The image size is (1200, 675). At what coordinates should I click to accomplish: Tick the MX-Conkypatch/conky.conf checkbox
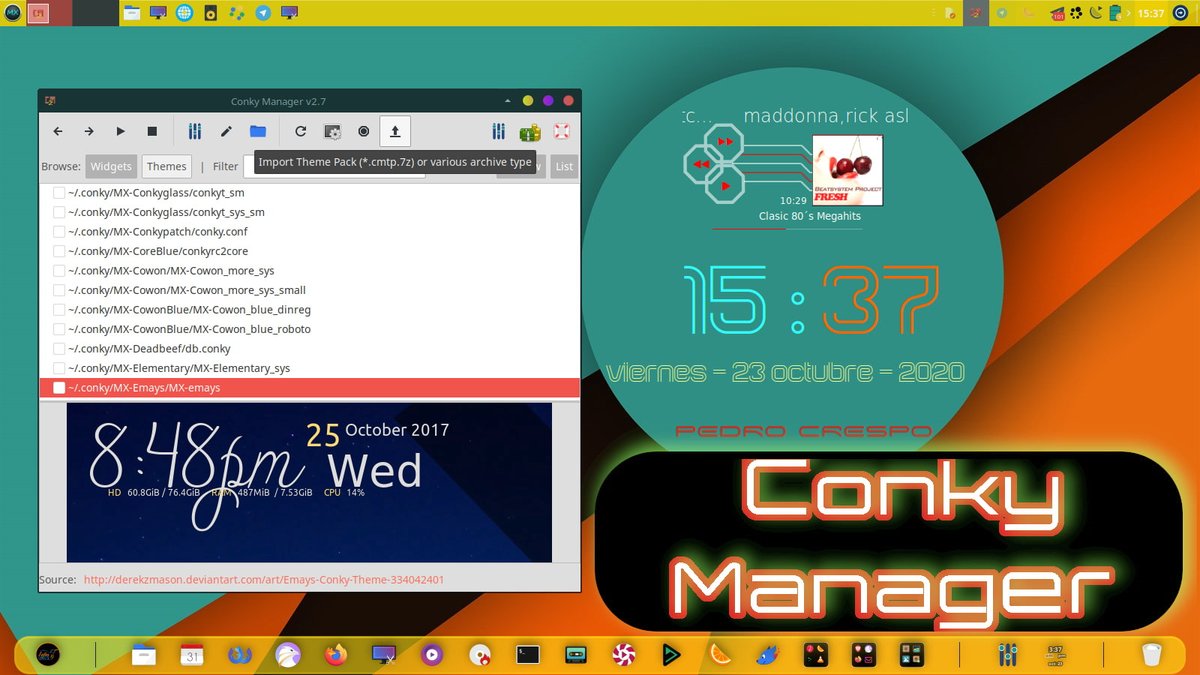[59, 232]
